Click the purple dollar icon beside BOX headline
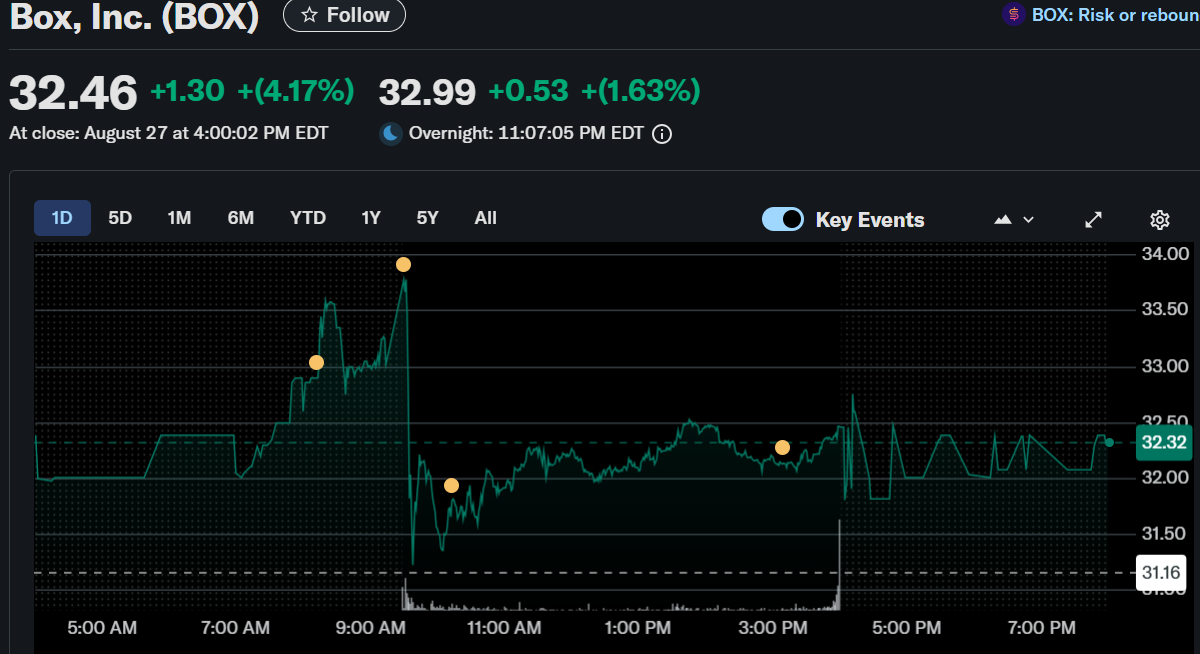This screenshot has width=1200, height=654. click(x=1014, y=15)
